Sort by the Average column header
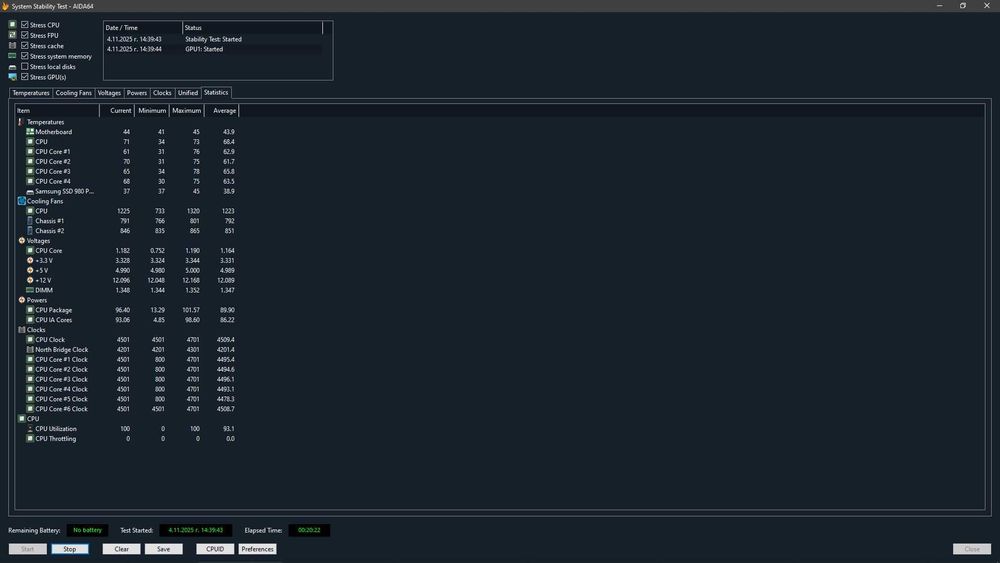 click(222, 110)
